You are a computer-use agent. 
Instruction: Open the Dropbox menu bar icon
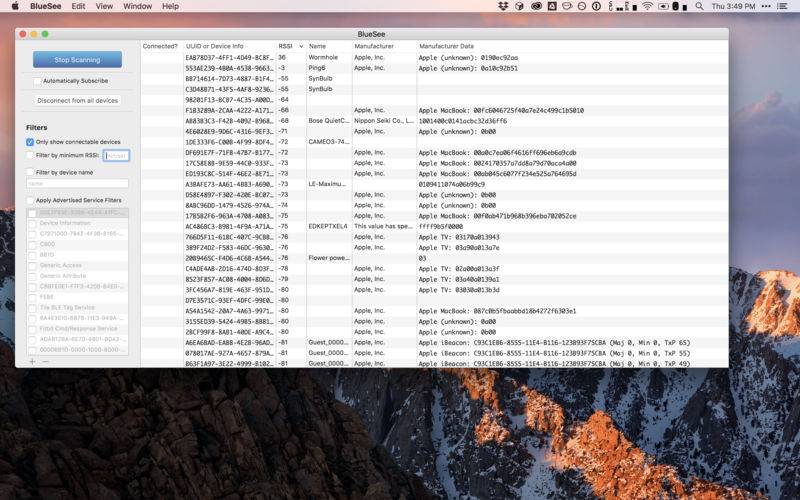[503, 6]
